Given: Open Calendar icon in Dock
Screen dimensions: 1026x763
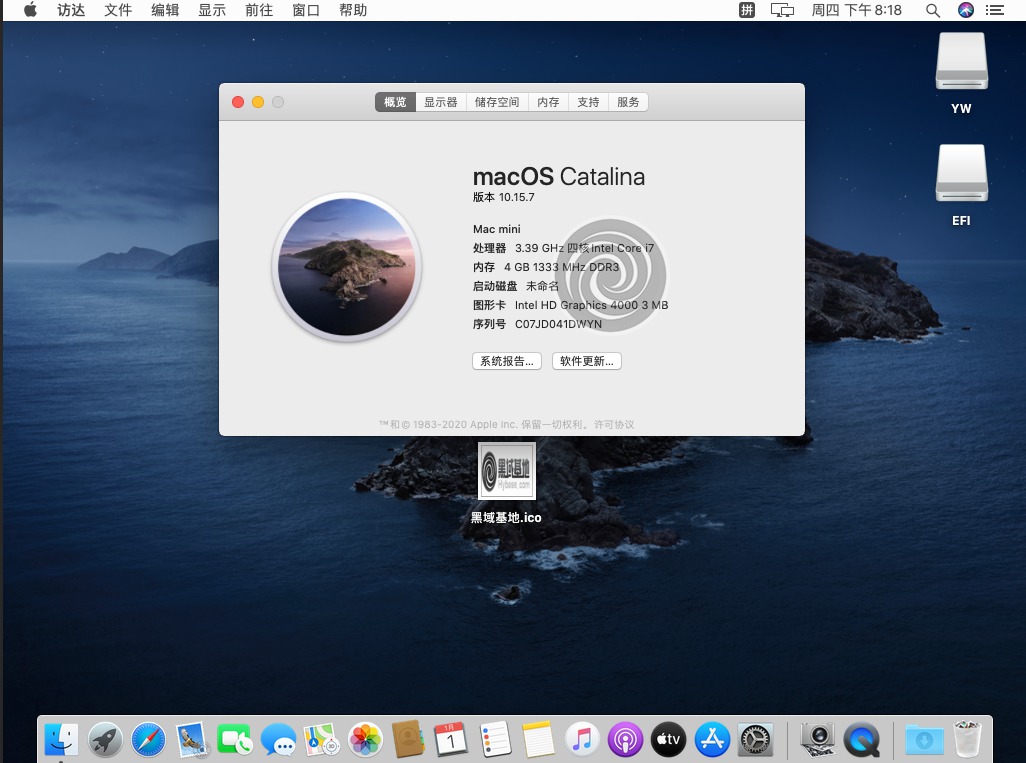Looking at the screenshot, I should point(451,740).
